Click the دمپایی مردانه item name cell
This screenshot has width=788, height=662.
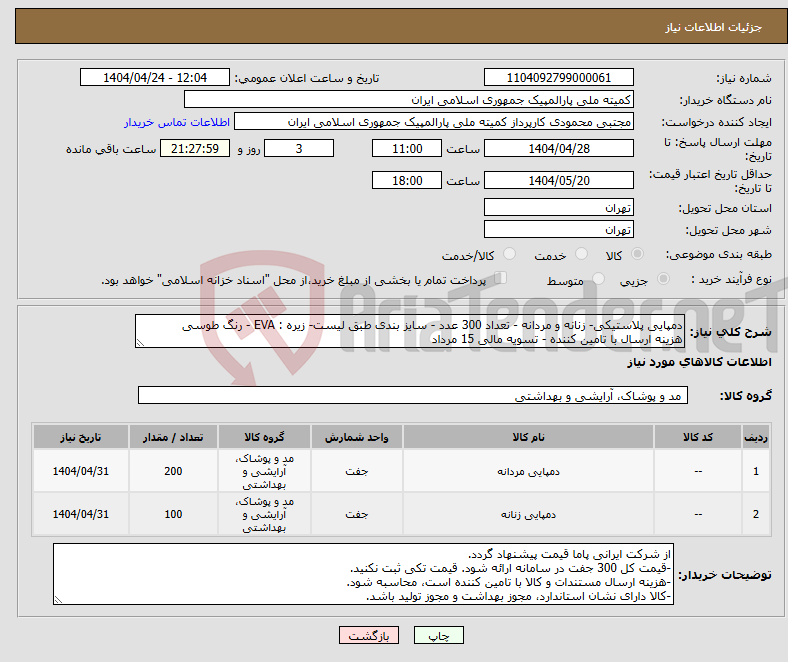click(528, 471)
